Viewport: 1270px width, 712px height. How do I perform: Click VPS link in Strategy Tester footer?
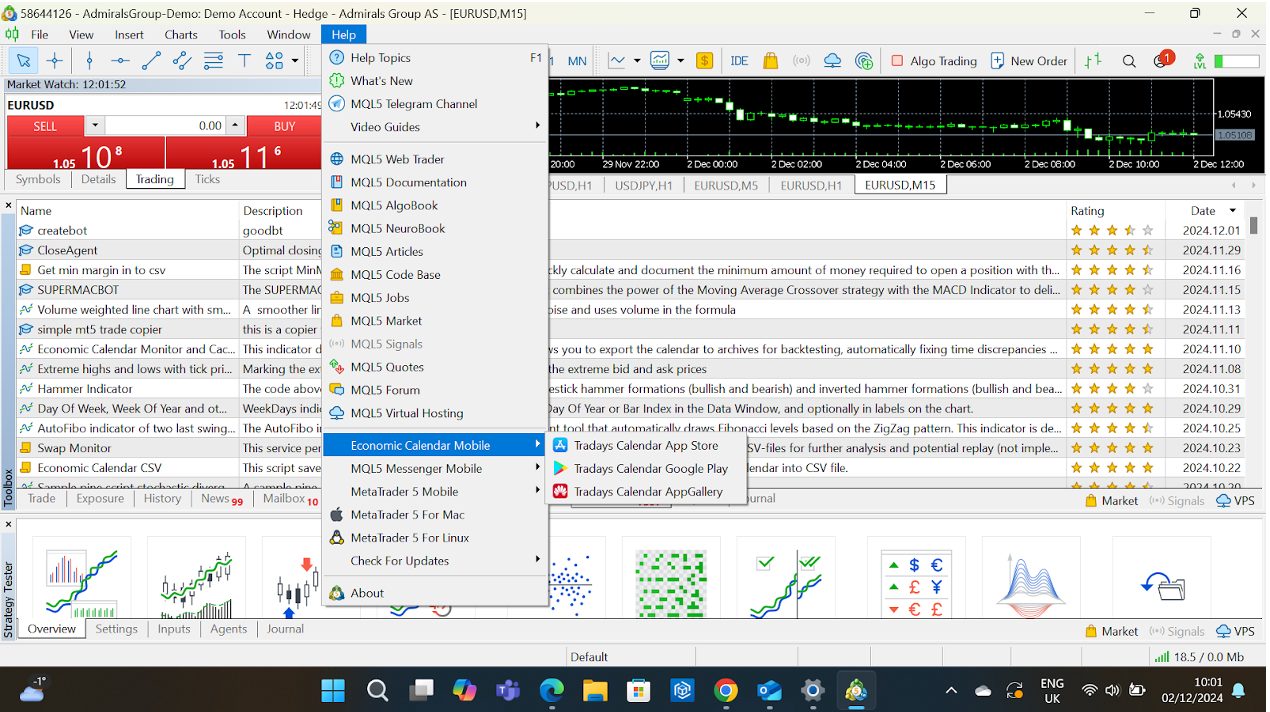pyautogui.click(x=1235, y=631)
